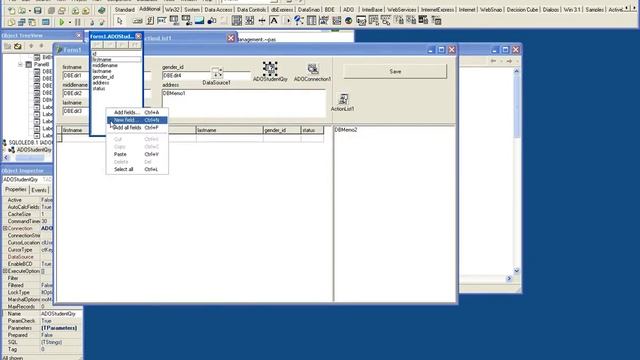Choose 'New field...' from context menu
The image size is (640, 360).
click(x=137, y=120)
